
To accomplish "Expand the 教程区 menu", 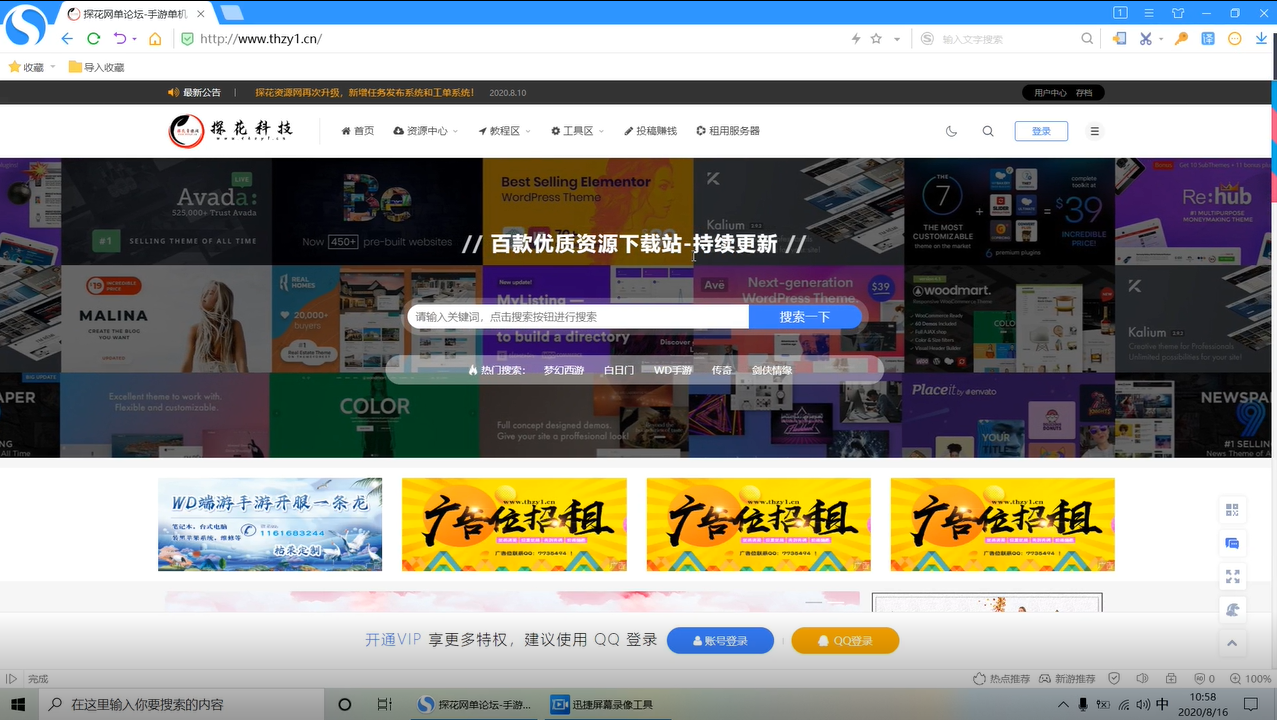I will [x=504, y=131].
